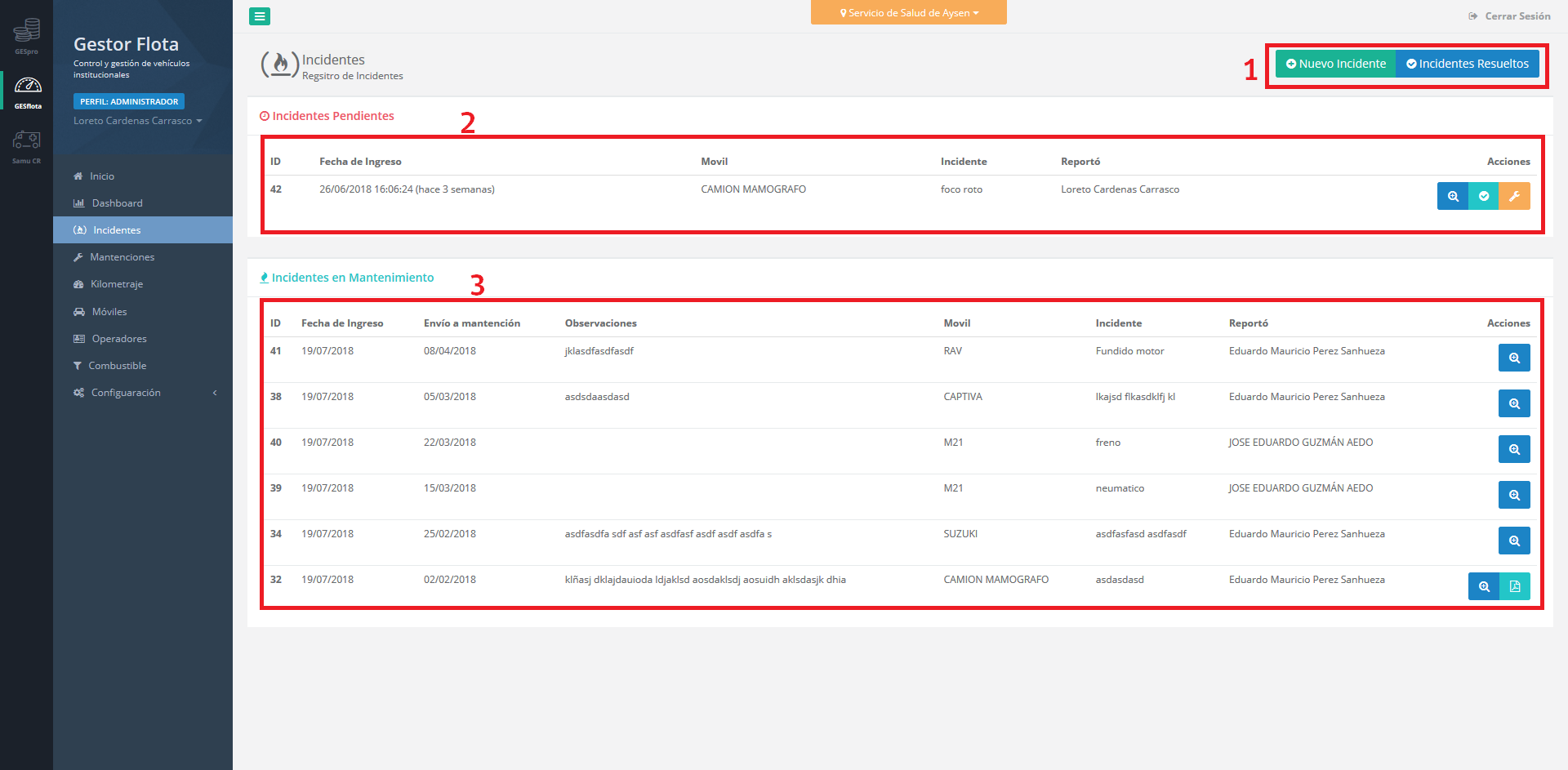Expand the Configuaración sidebar submenu
Screen dimensions: 1568x770
tap(143, 393)
